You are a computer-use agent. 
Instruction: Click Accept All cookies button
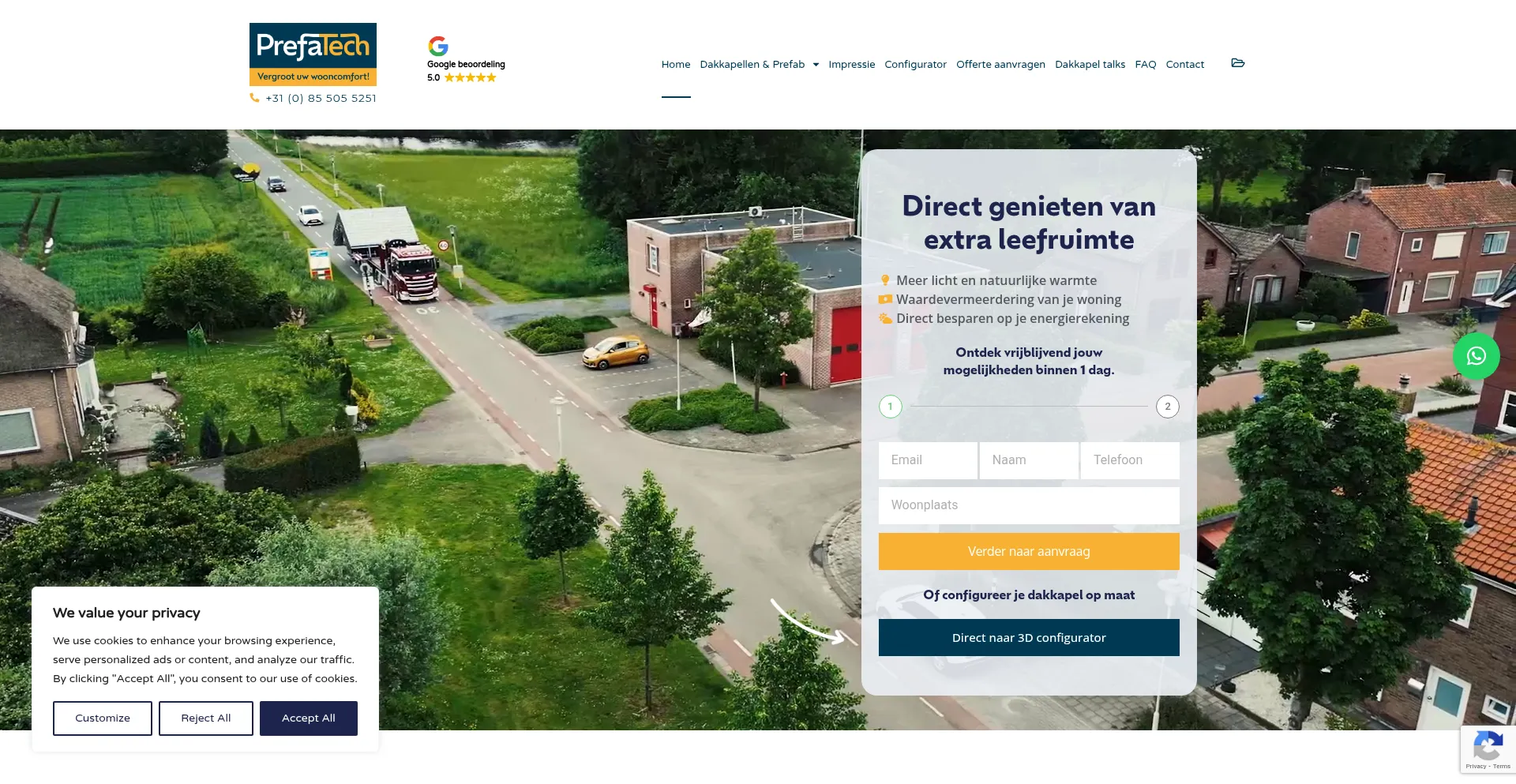click(309, 718)
